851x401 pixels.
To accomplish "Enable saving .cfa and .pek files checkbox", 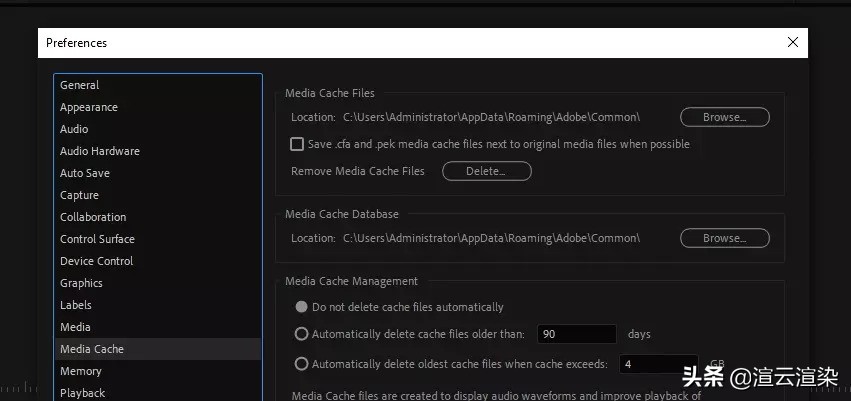I will [297, 144].
